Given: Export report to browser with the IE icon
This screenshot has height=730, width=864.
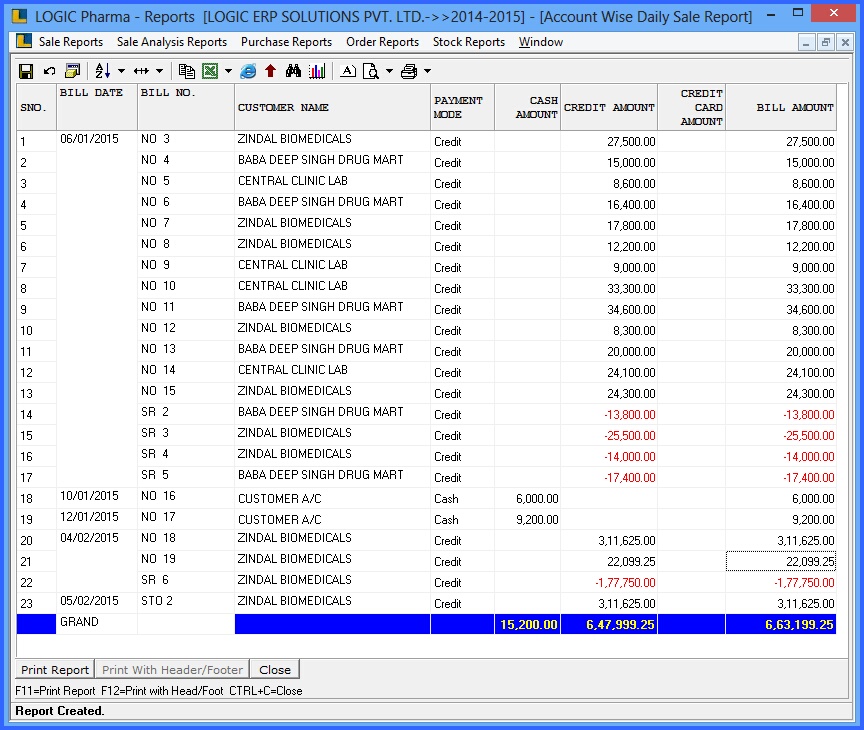Looking at the screenshot, I should 249,70.
